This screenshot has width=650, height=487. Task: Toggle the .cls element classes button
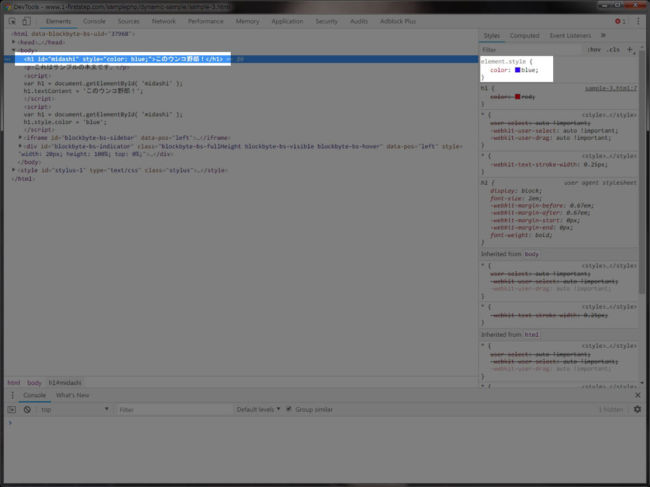pos(613,49)
